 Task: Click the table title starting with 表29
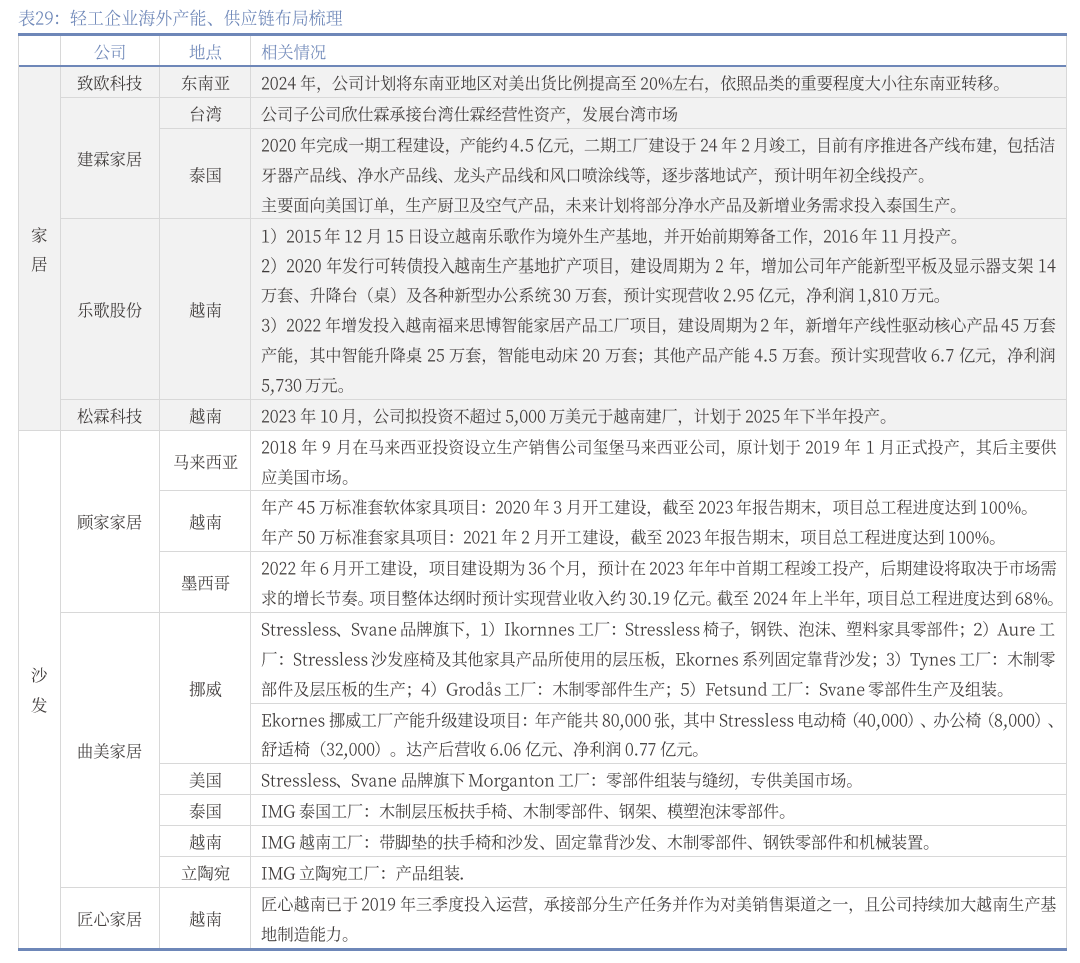[x=180, y=18]
